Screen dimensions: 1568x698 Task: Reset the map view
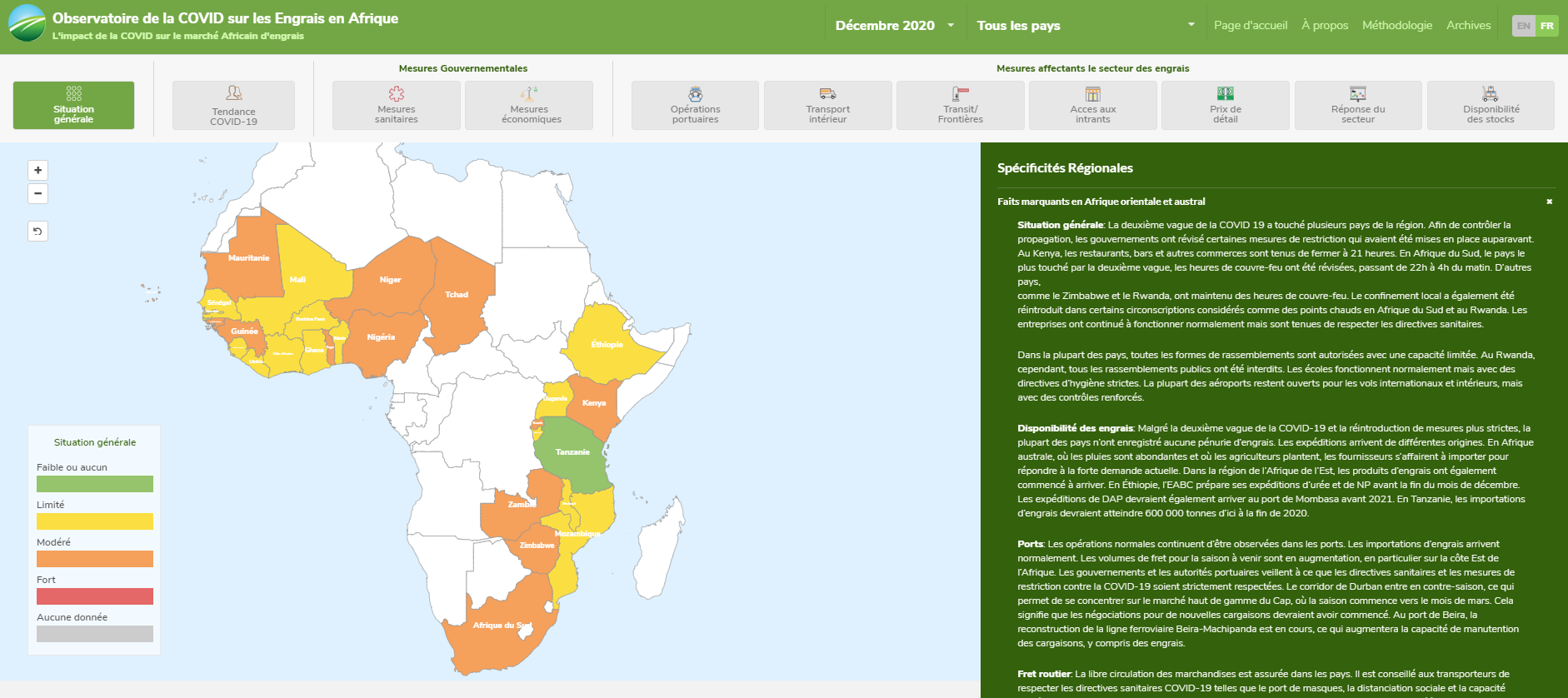[x=37, y=232]
